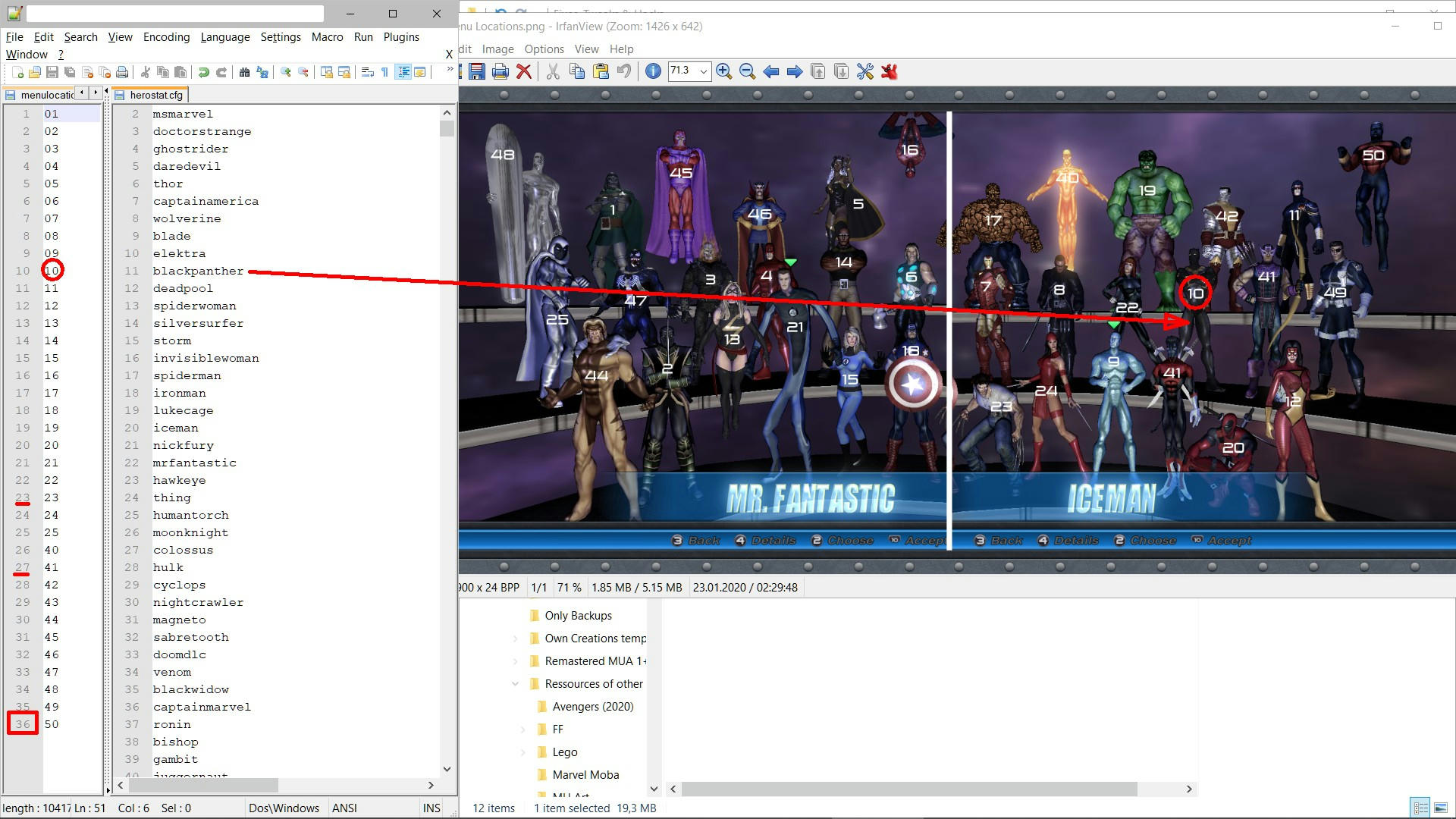Toggle INS mode in status bar
This screenshot has height=819, width=1456.
[431, 808]
